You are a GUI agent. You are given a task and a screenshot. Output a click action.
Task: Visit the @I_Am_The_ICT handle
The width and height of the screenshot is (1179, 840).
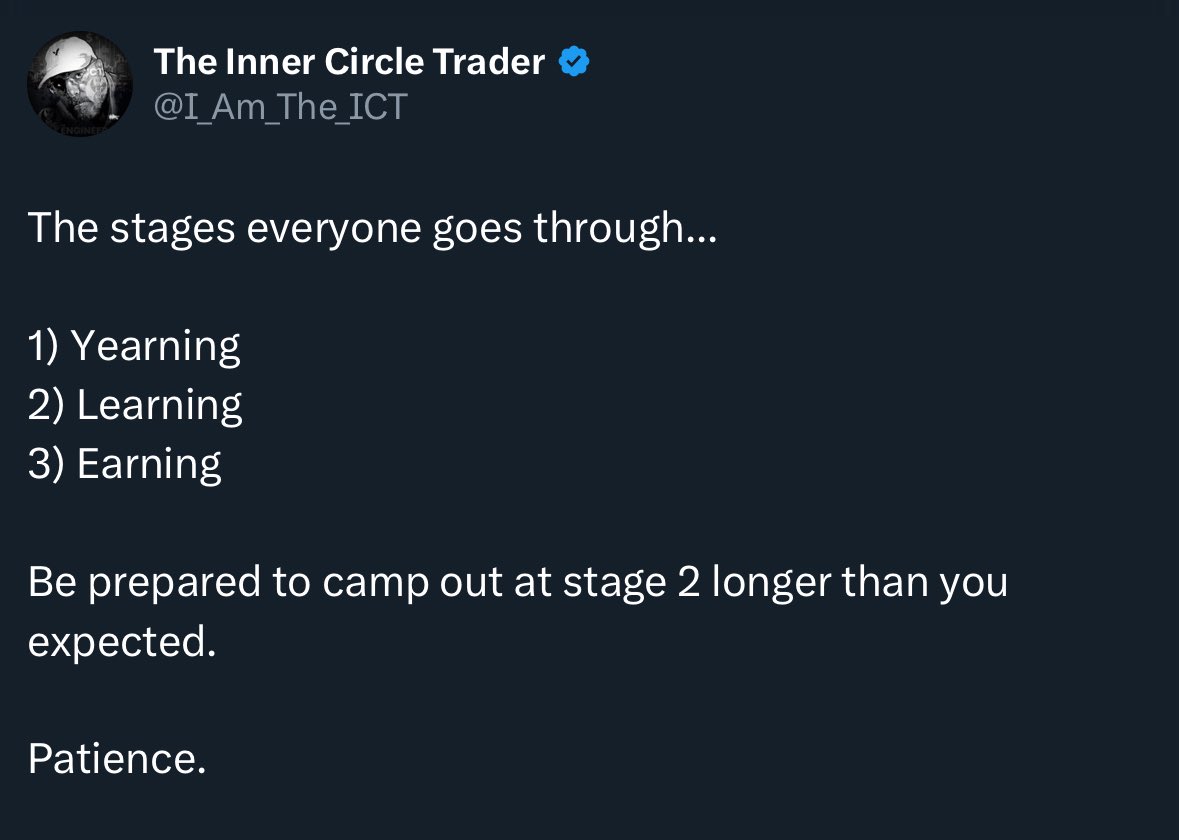point(280,107)
